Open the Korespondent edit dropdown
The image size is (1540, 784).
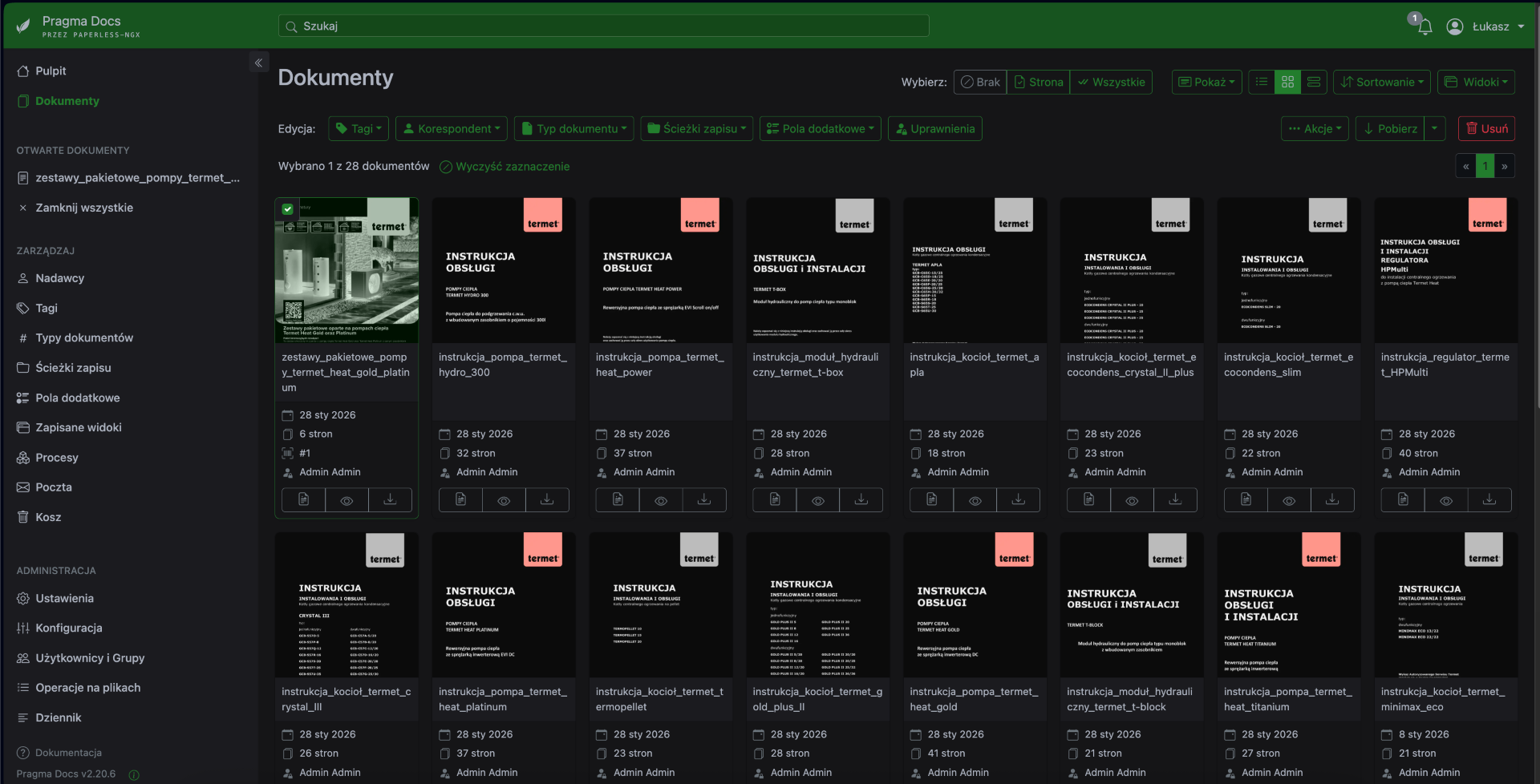pos(452,128)
